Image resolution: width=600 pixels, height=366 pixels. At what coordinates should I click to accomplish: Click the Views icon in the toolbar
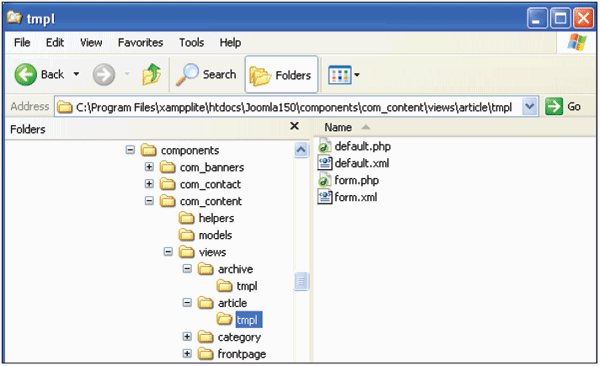click(x=340, y=75)
